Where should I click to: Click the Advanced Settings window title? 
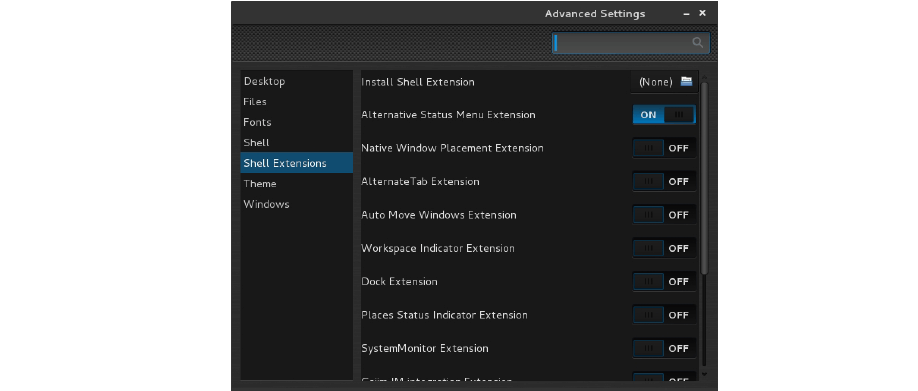[x=595, y=13]
